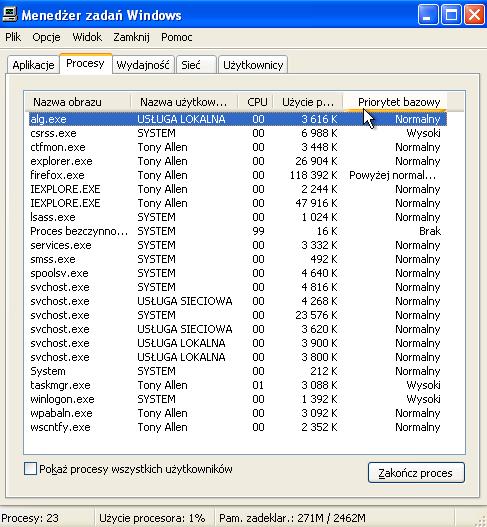
Task: Click the Zakończ proces button
Action: [416, 473]
